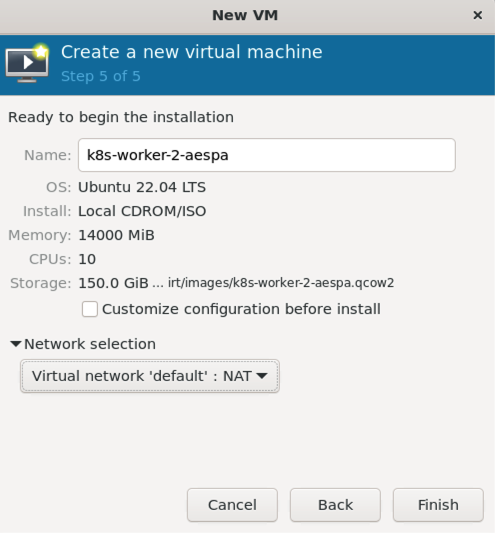Click Finish to begin installation
495x533 pixels.
(x=438, y=505)
